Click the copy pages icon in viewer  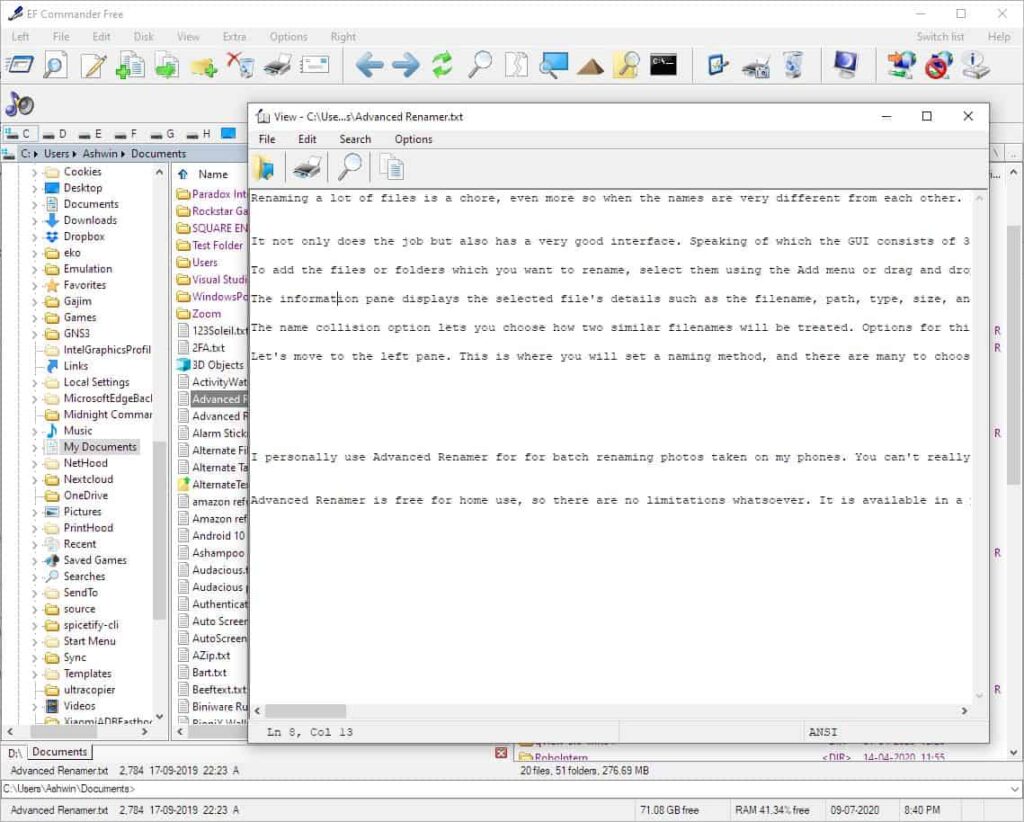coord(392,168)
